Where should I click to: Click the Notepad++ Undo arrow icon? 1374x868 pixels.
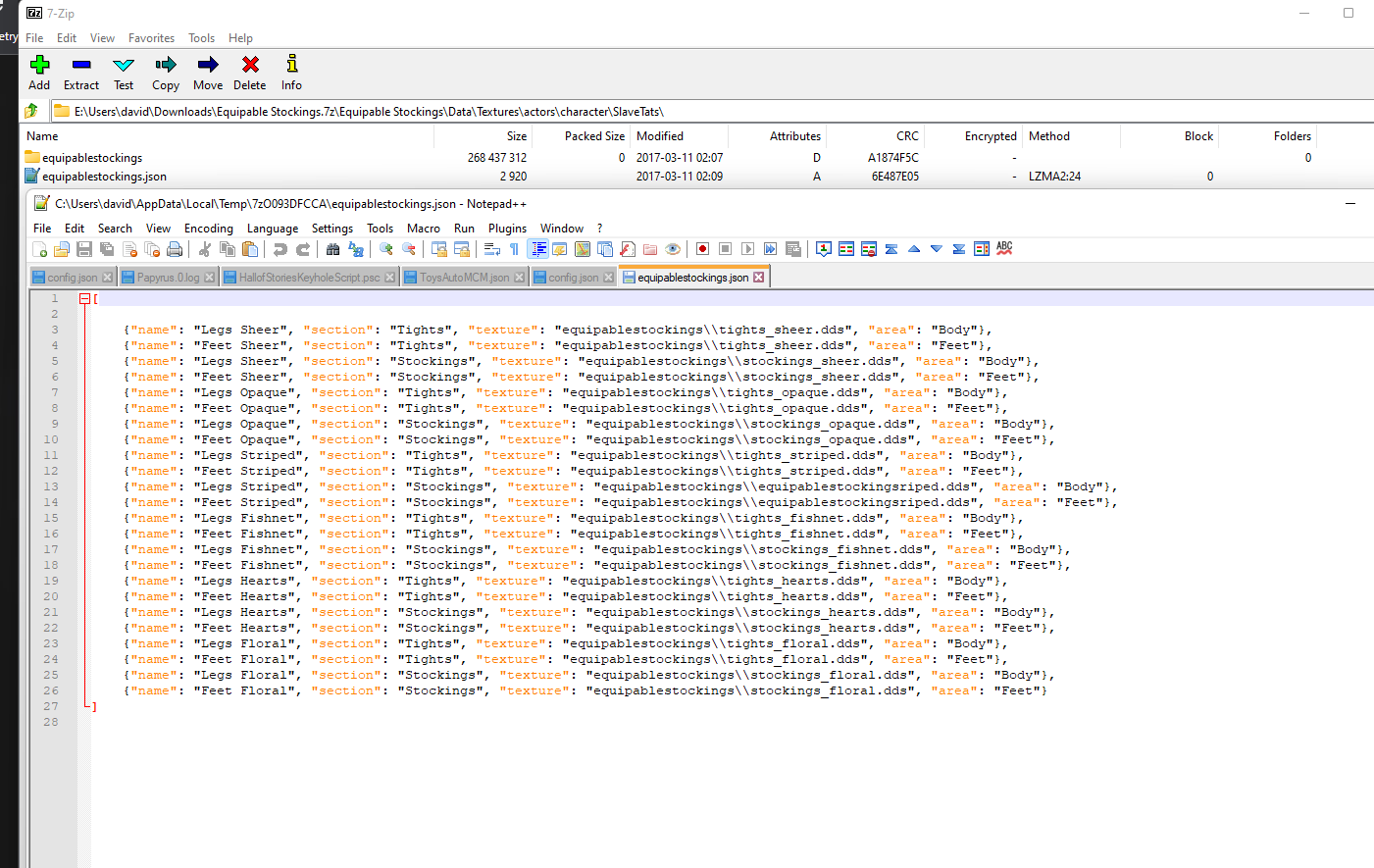click(280, 249)
